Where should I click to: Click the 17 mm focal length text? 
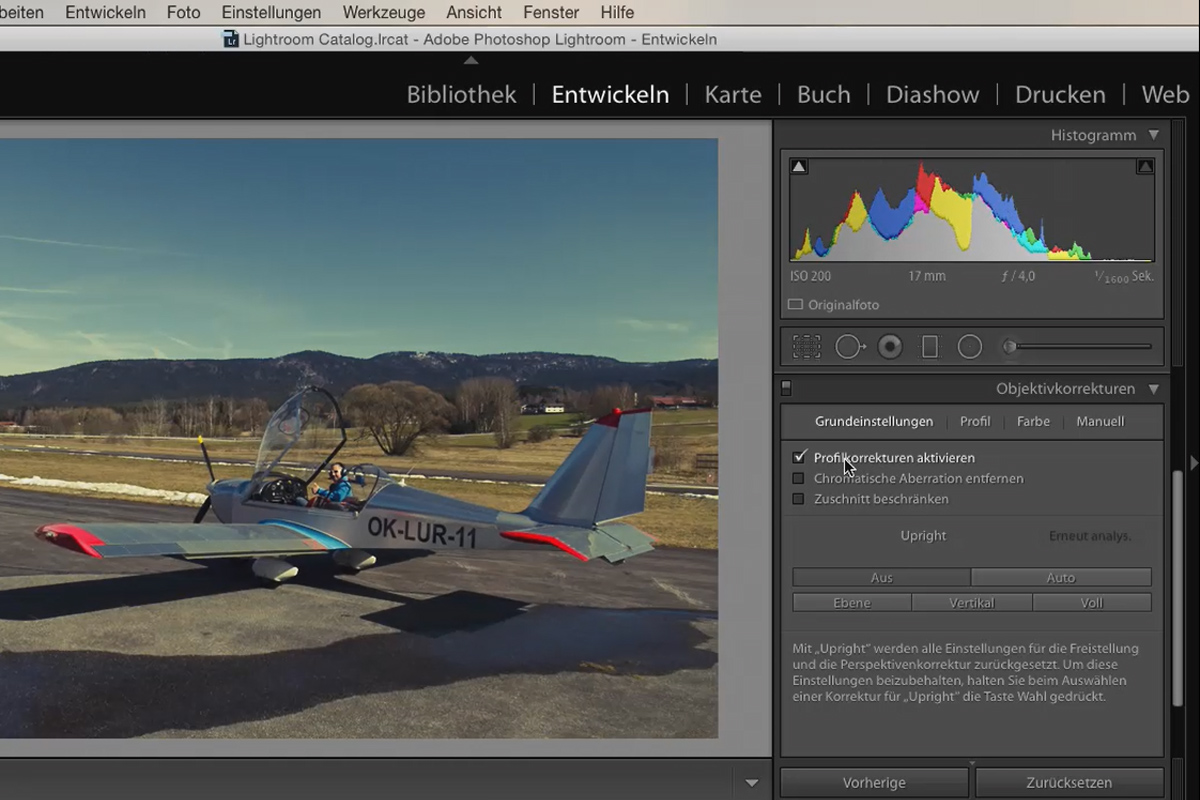click(927, 276)
